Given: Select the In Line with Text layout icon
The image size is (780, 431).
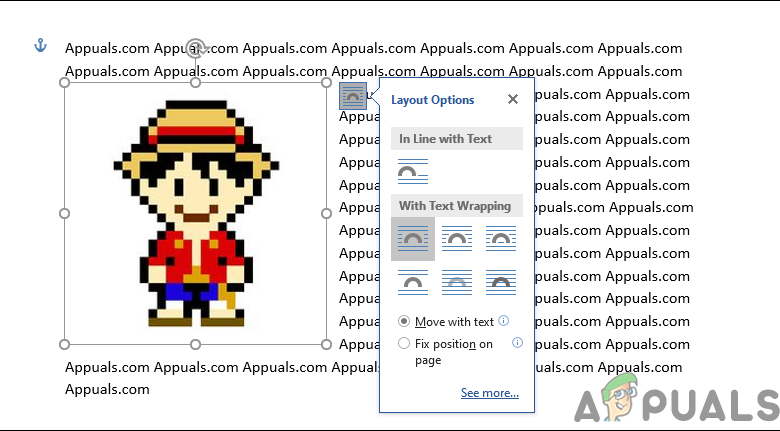Looking at the screenshot, I should [x=413, y=172].
